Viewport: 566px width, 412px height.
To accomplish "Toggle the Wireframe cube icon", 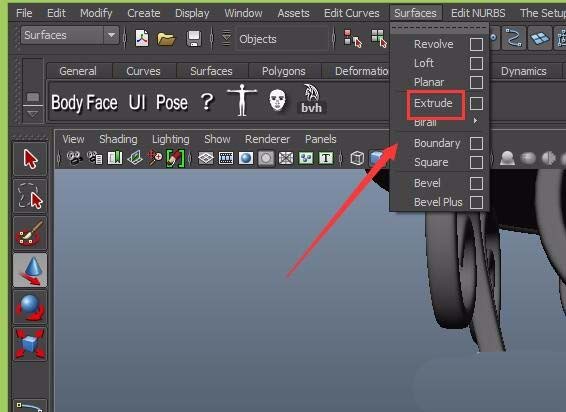I will tap(357, 158).
